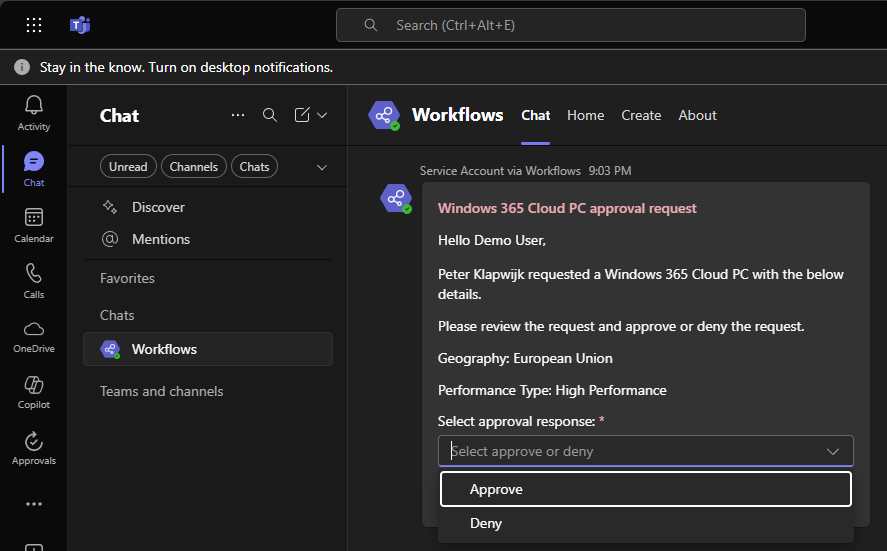Click the 9:03 PM timestamp
This screenshot has width=887, height=551.
(610, 171)
